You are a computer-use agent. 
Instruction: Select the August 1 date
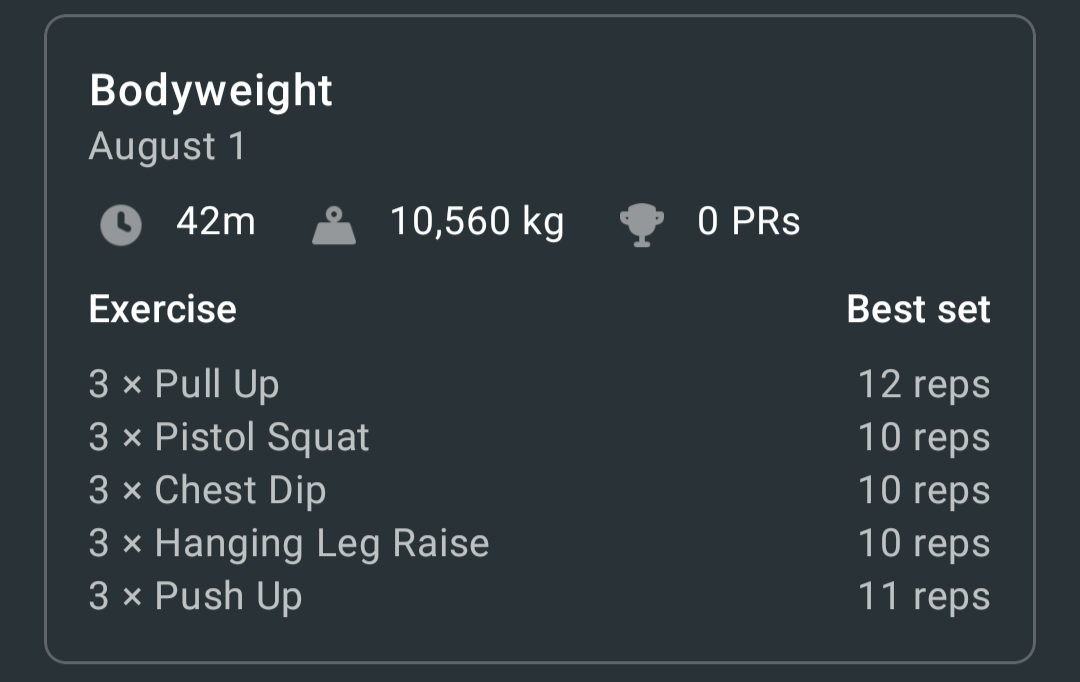coord(167,147)
